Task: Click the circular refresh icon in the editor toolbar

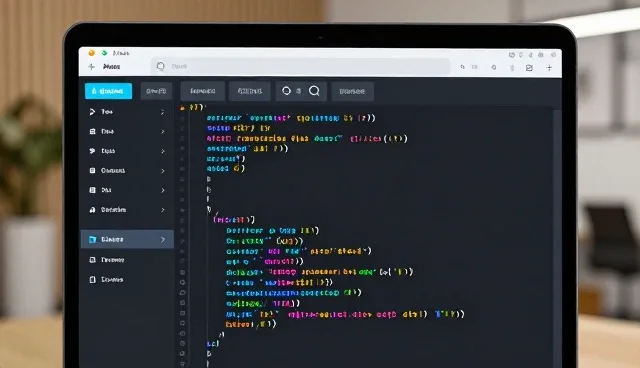Action: point(287,91)
